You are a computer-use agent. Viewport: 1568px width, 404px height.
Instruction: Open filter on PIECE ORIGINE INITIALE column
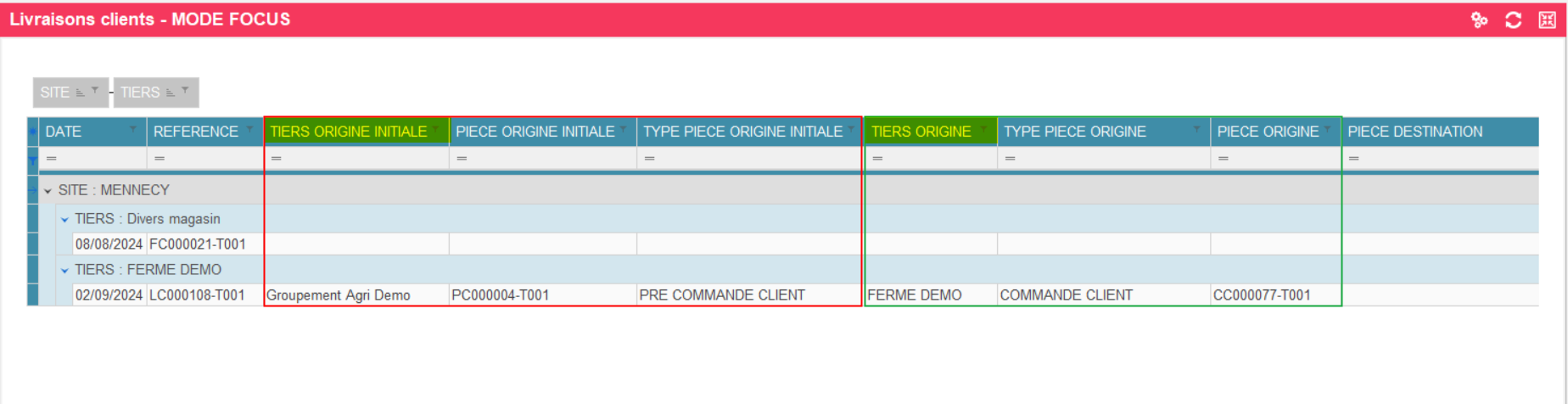coord(624,130)
